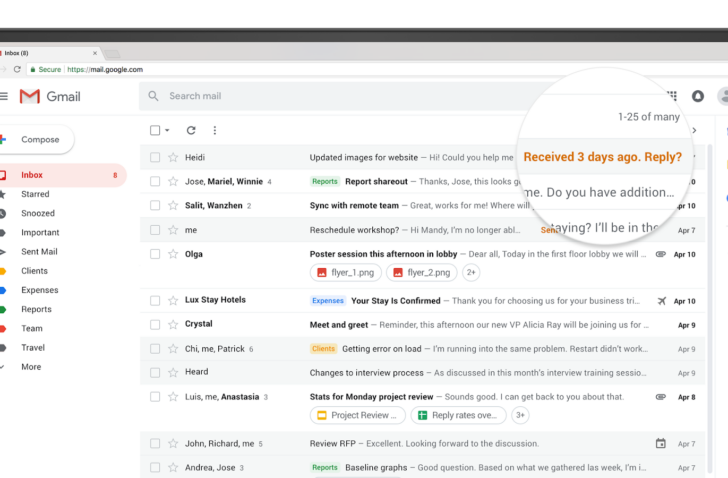
Task: Select the checkbox for Crystal's email
Action: (x=155, y=325)
